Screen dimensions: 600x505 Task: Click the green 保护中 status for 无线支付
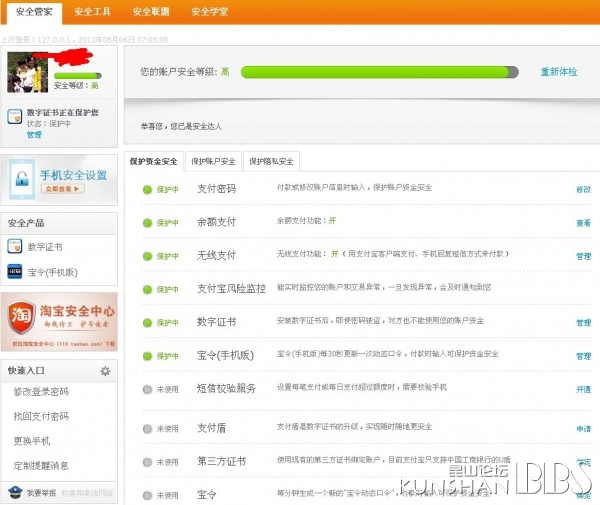[x=160, y=256]
